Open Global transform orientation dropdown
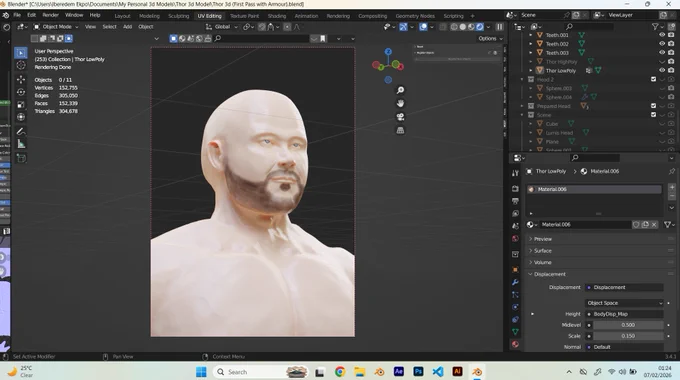 [222, 27]
